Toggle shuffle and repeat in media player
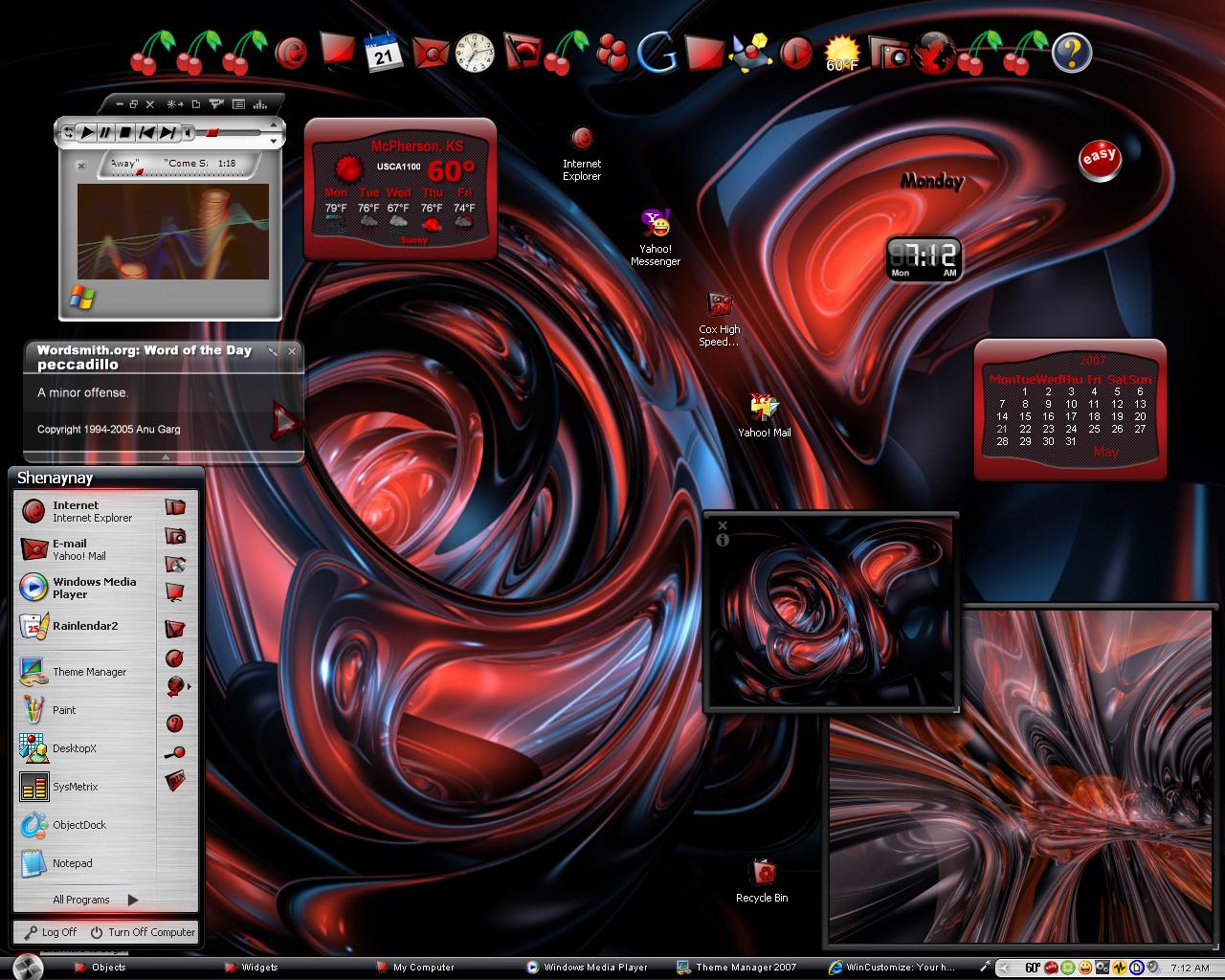 point(68,133)
